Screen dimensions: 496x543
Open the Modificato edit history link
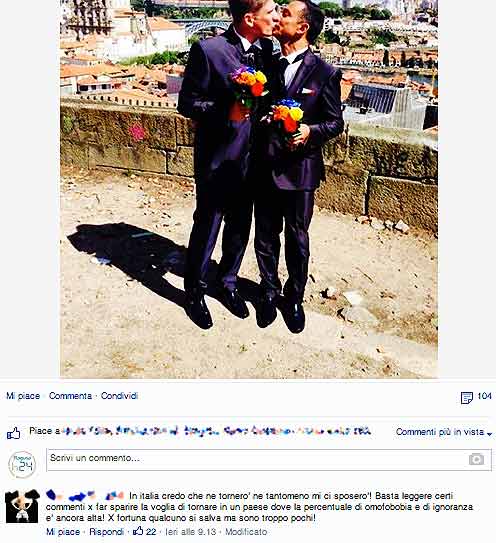[246, 532]
